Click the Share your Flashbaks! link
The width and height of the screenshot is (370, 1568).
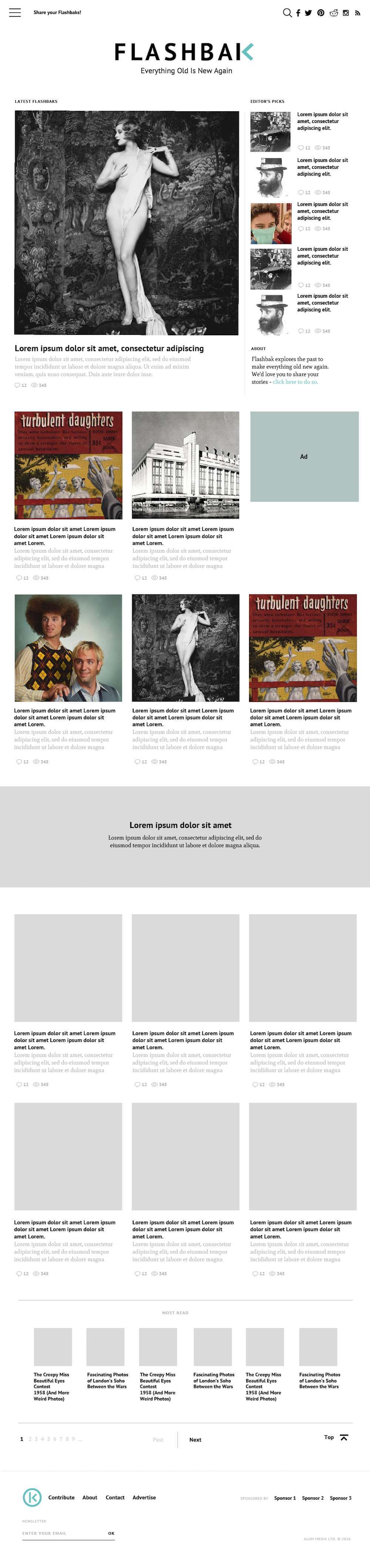click(x=57, y=12)
